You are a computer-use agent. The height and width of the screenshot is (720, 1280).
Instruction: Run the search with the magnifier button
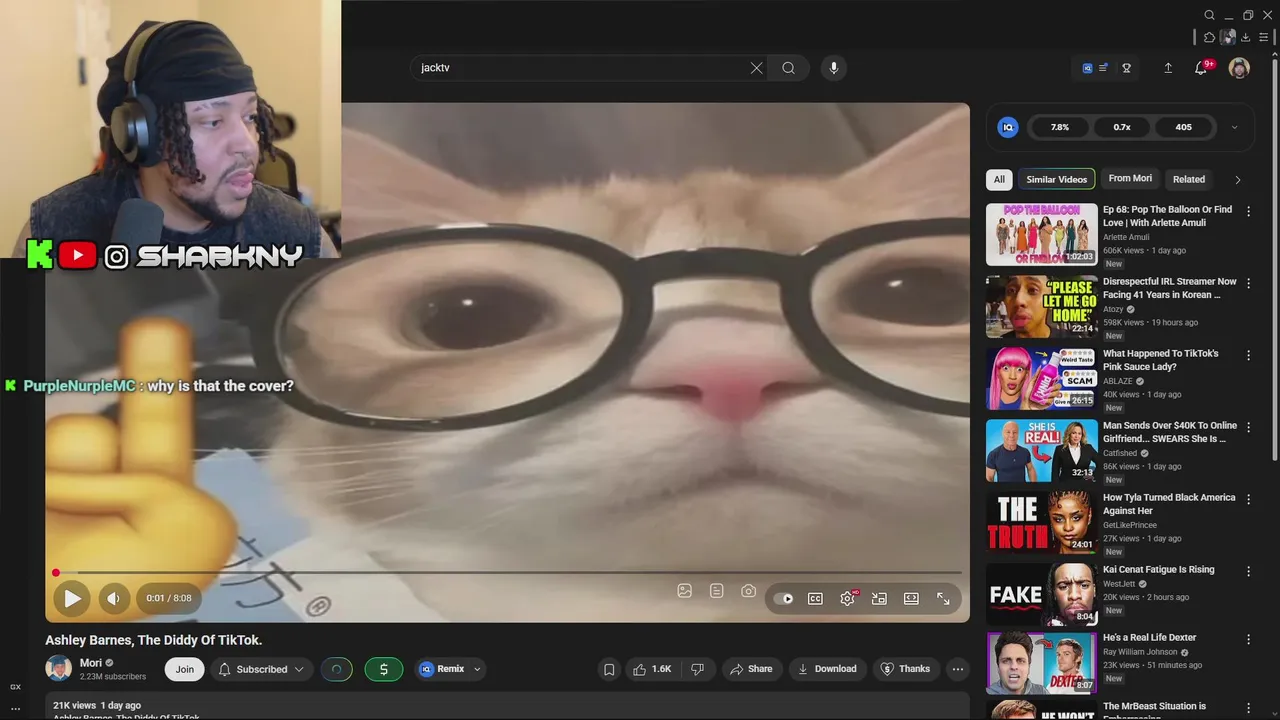[x=789, y=68]
